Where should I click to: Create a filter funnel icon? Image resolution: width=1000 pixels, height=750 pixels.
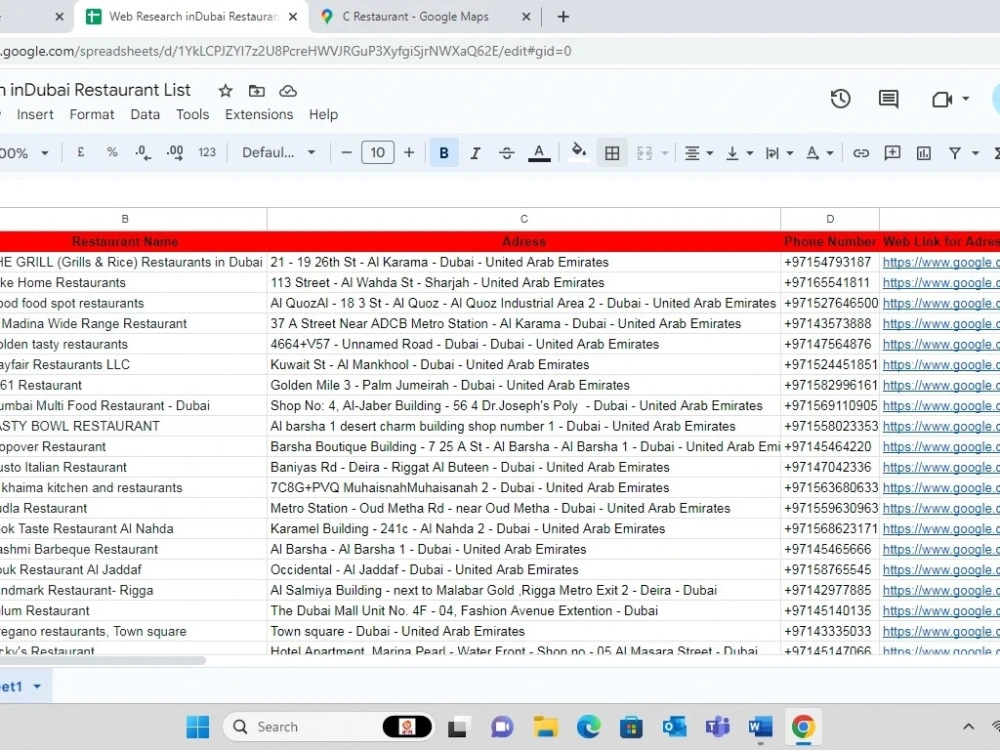(955, 153)
